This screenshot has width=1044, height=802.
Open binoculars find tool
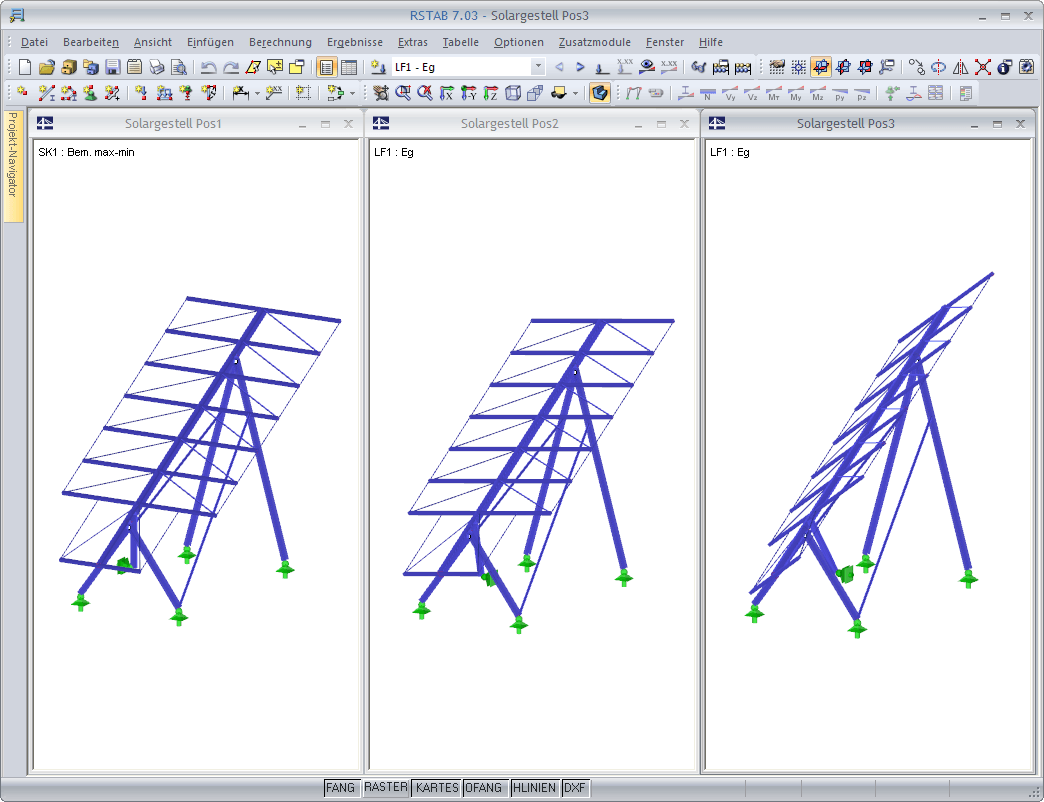point(698,67)
